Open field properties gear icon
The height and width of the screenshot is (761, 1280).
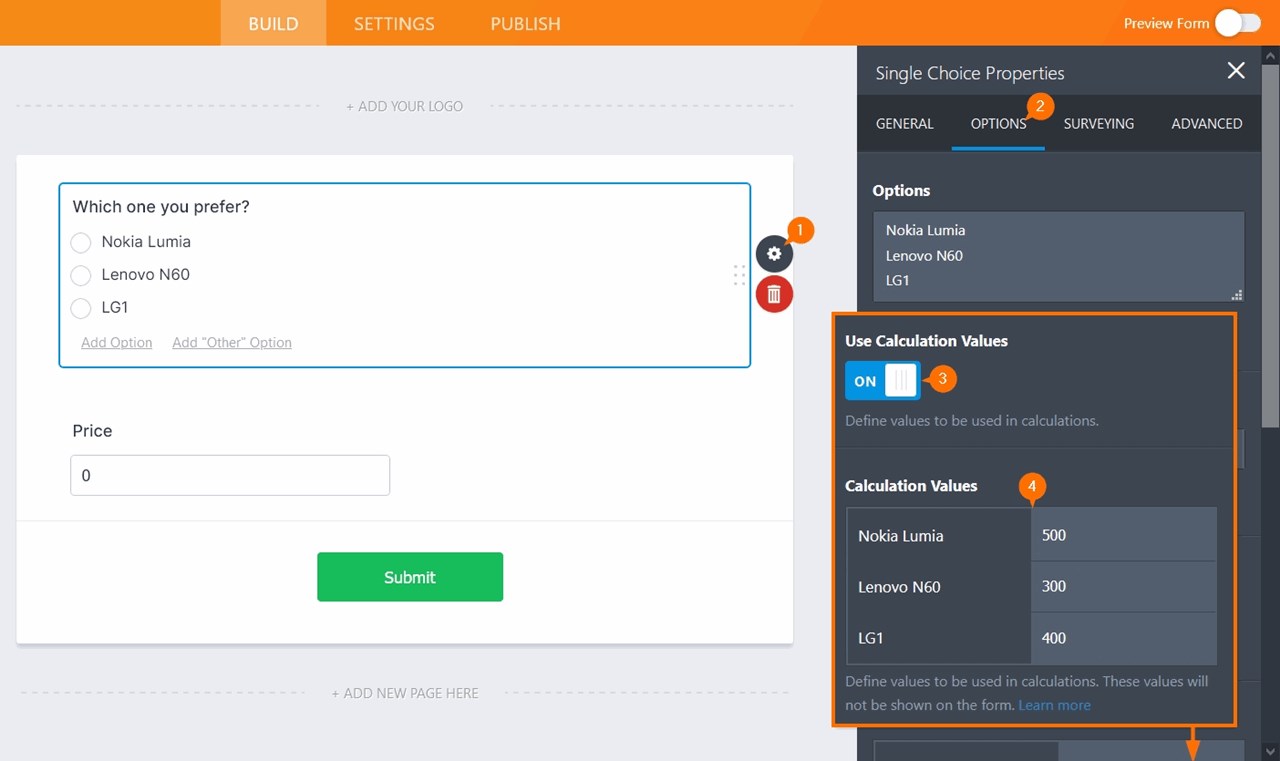[774, 254]
